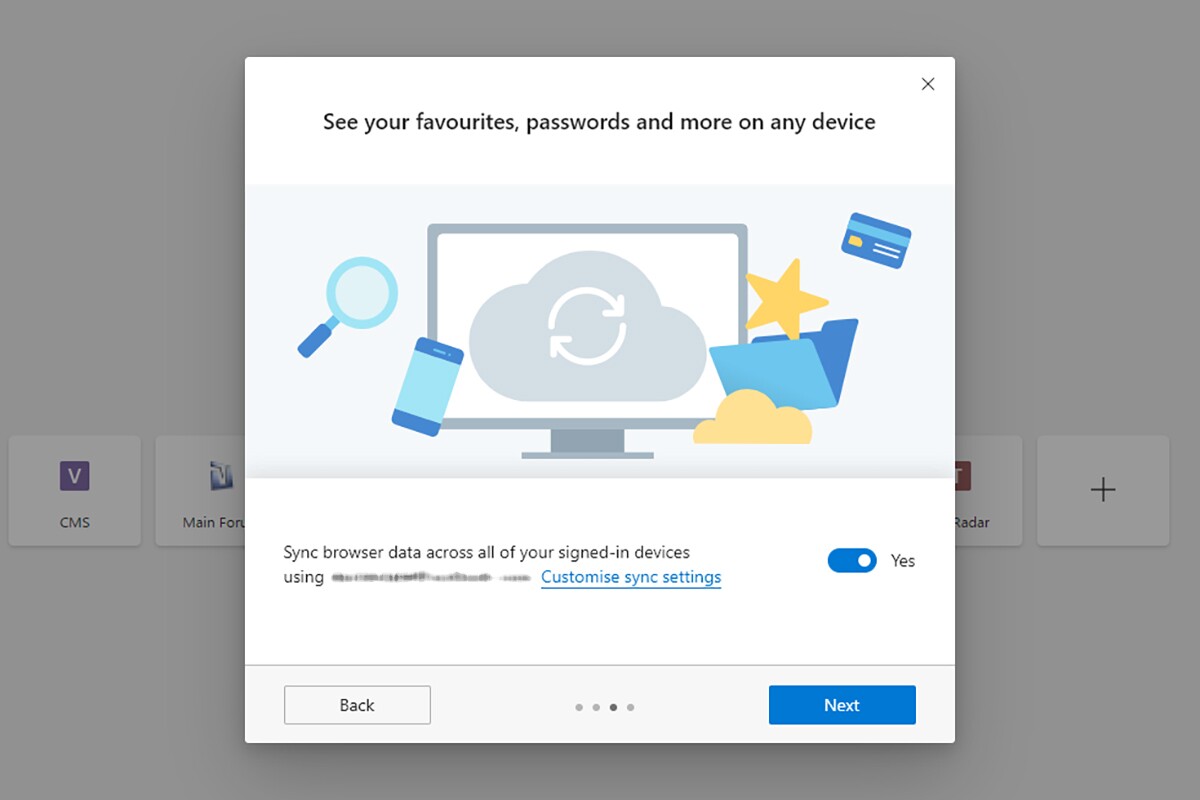Image resolution: width=1200 pixels, height=800 pixels.
Task: Open Customise sync settings
Action: click(x=631, y=577)
